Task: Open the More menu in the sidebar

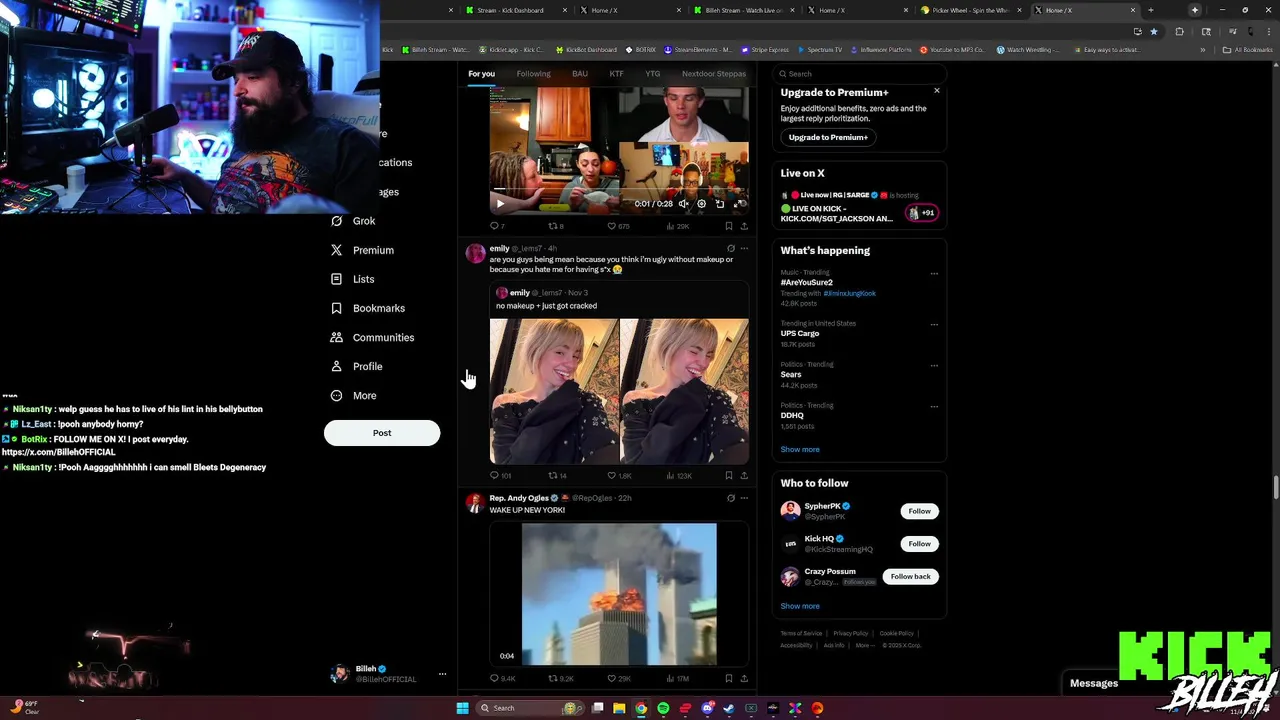Action: [353, 395]
